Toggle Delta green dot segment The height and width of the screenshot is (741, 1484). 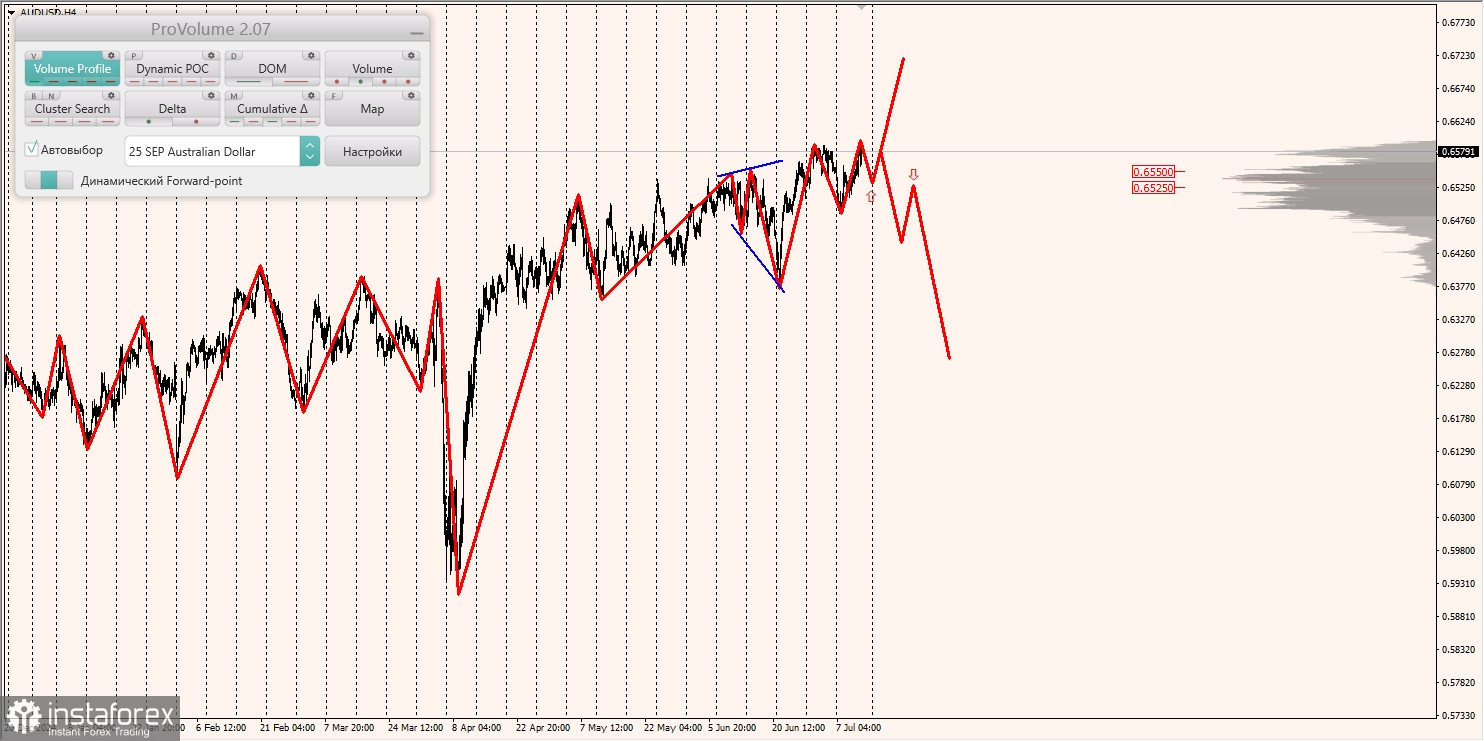(x=149, y=121)
